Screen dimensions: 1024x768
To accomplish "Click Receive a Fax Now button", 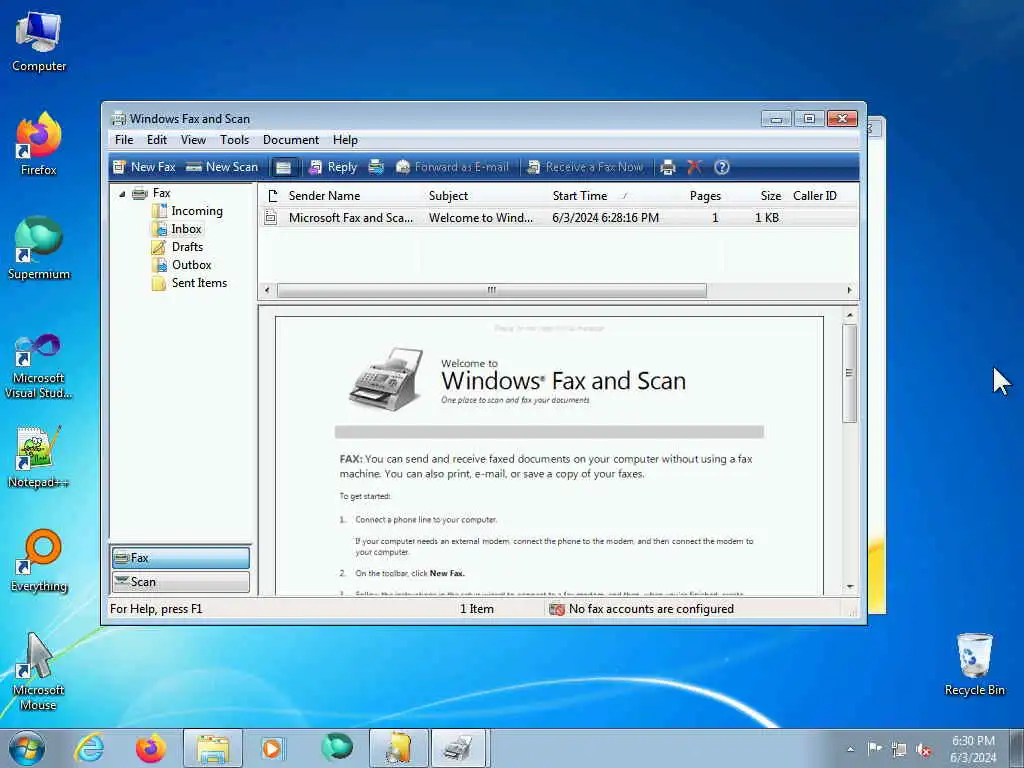I will [585, 167].
